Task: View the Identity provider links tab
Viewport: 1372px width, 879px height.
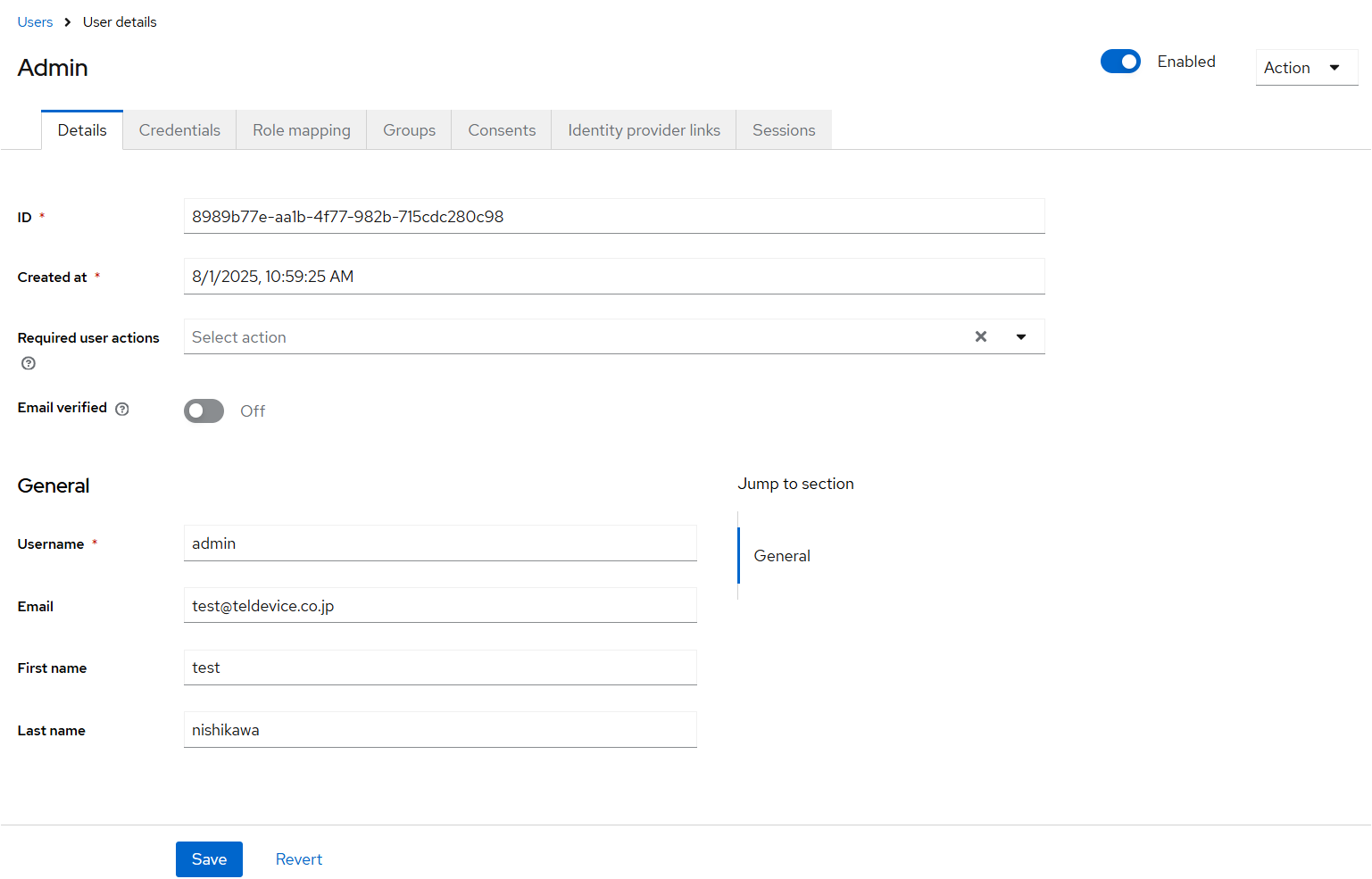Action: [644, 130]
